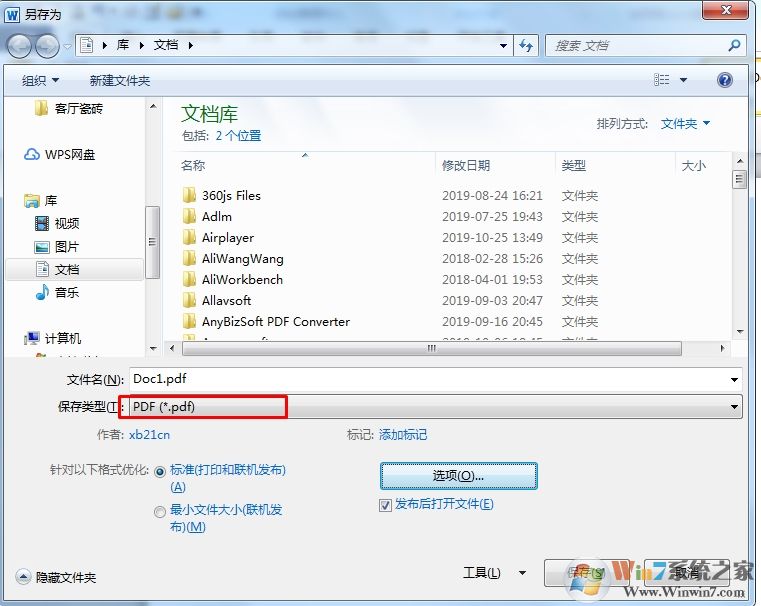Select the Airplayer folder icon
The image size is (761, 606).
(x=189, y=237)
